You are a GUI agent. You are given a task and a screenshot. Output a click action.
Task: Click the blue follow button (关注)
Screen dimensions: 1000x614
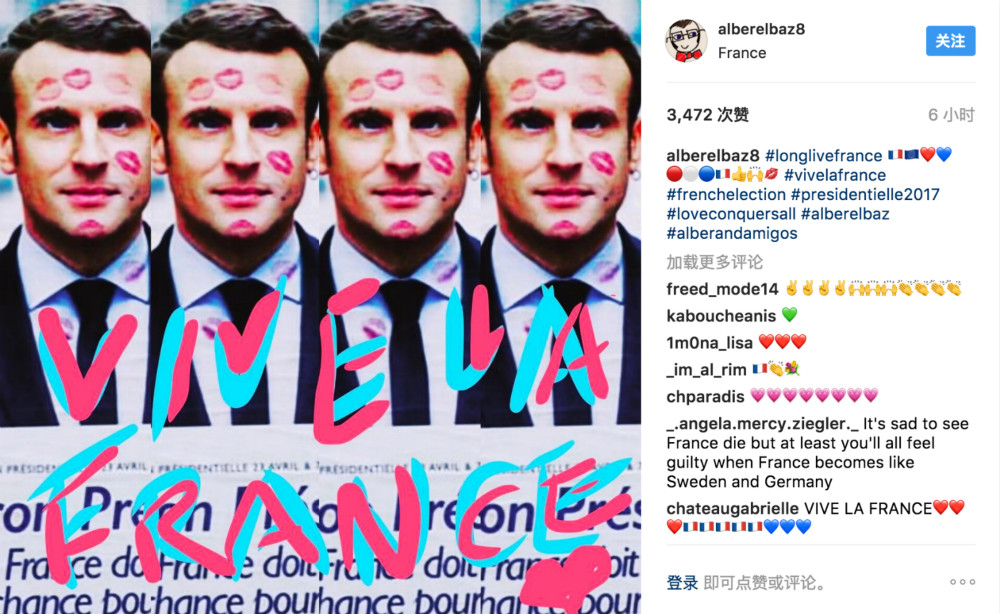950,41
